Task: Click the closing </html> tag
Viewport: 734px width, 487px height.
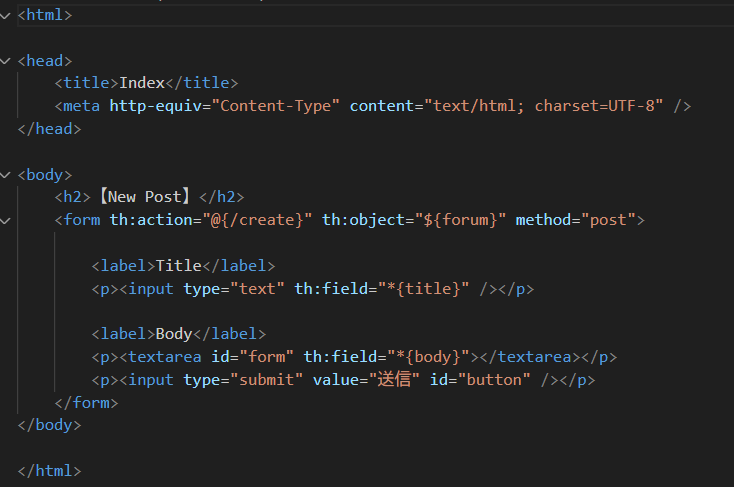Action: (x=49, y=471)
